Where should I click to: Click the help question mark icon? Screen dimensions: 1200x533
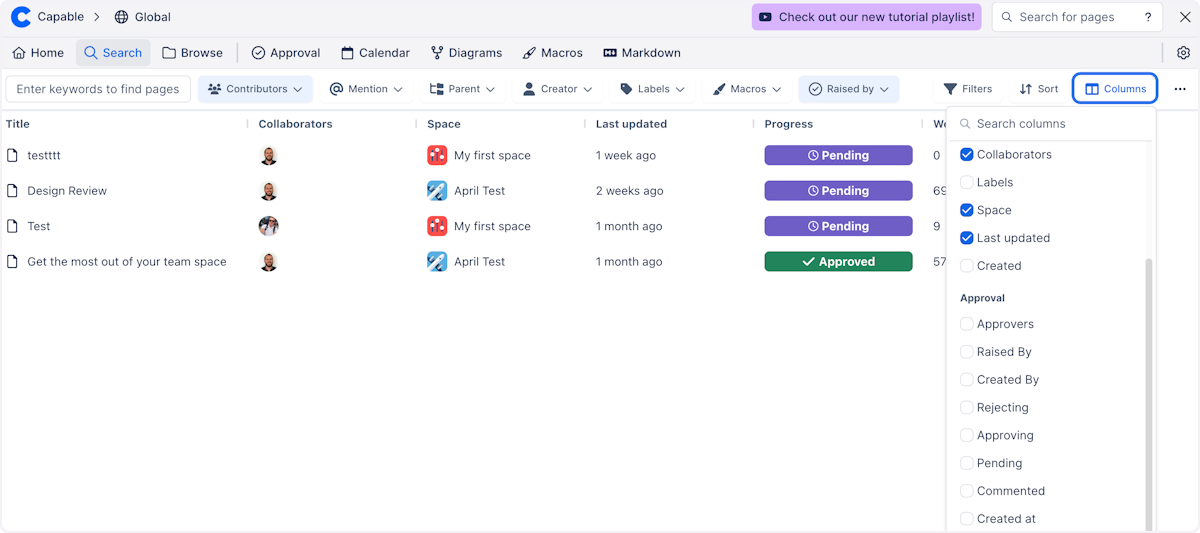(x=1148, y=17)
